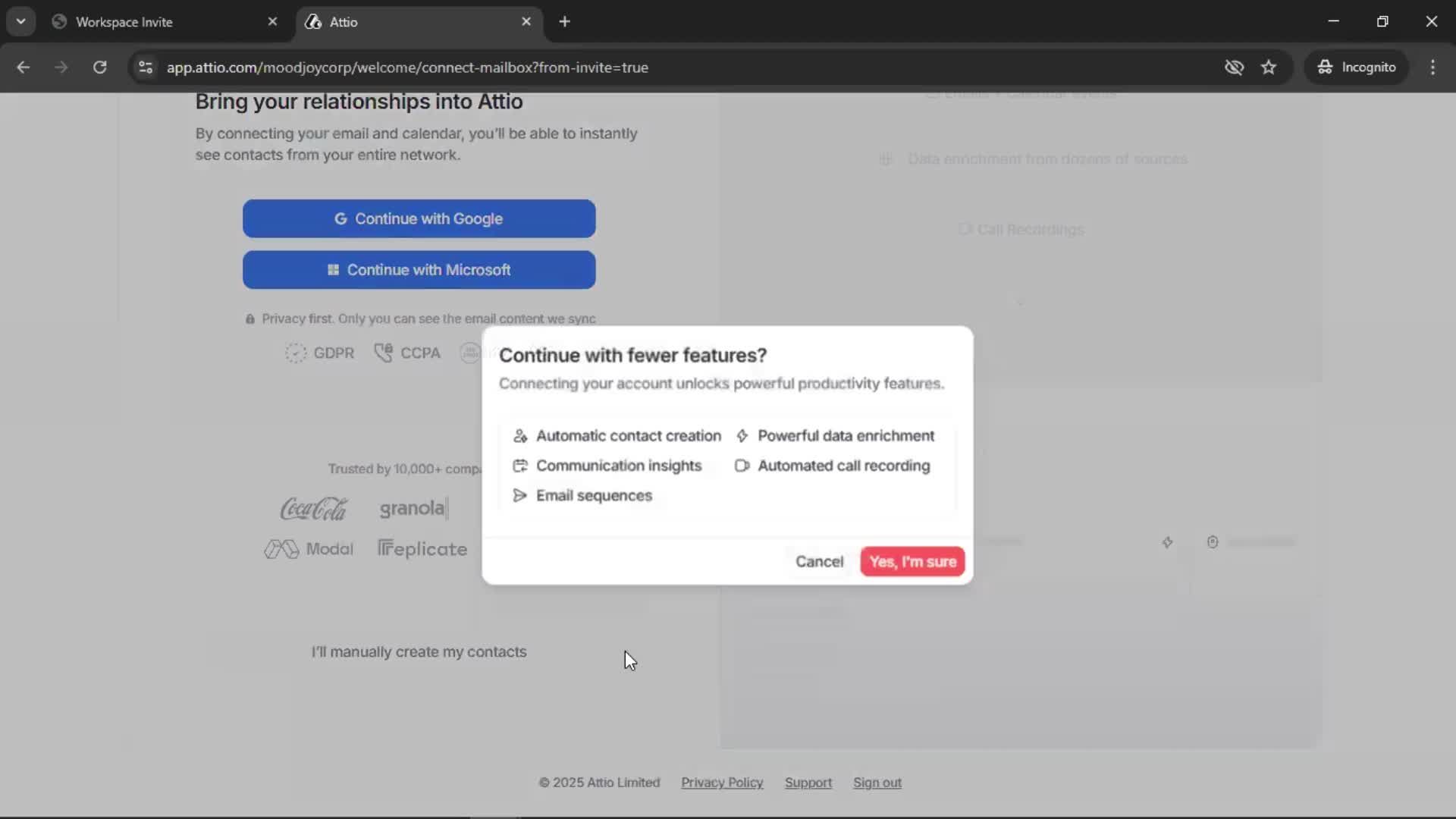Open the tab search dropdown
The image size is (1456, 819).
[21, 21]
